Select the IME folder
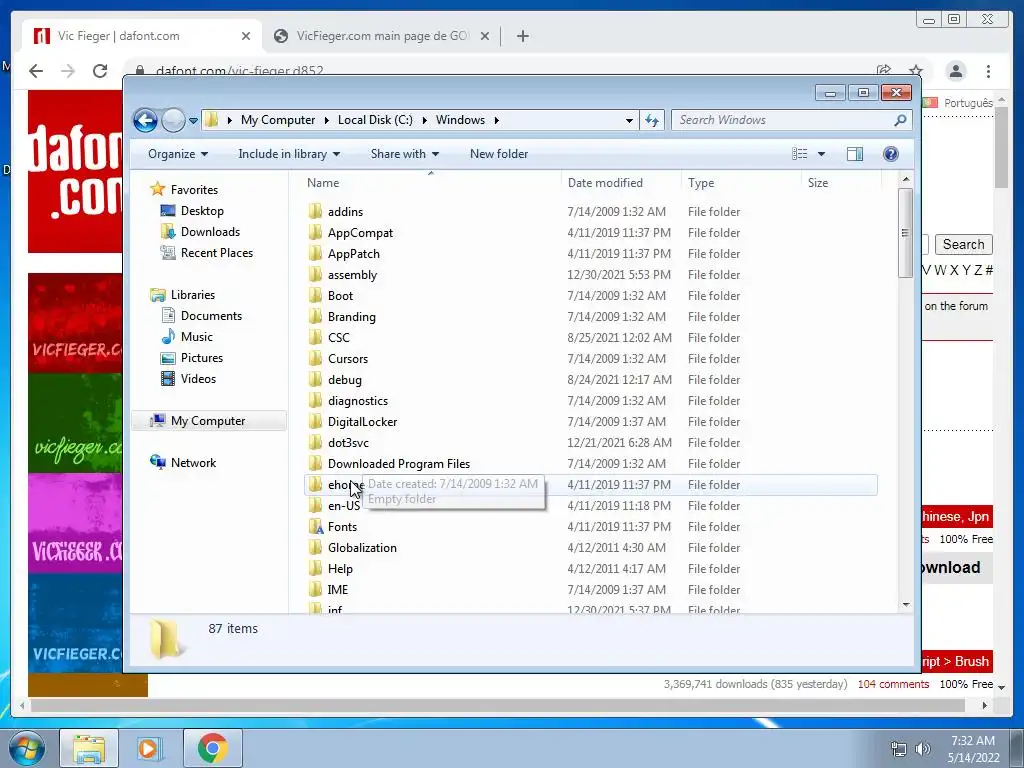The width and height of the screenshot is (1024, 768). [338, 590]
